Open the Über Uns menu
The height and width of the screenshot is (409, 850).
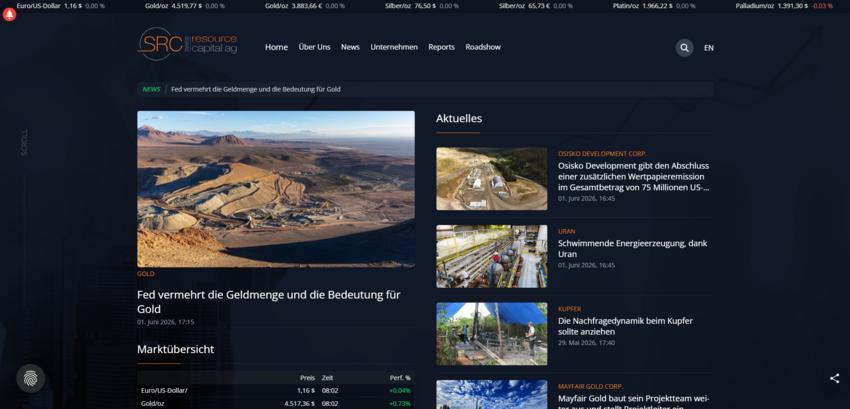[x=314, y=47]
